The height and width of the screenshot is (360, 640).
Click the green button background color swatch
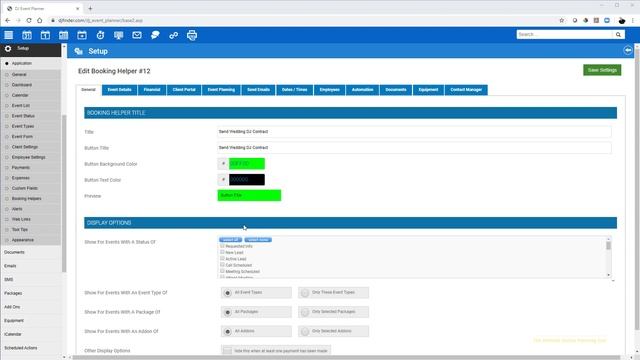[247, 164]
